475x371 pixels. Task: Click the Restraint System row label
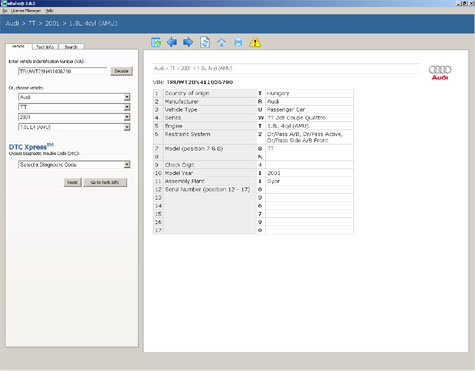pyautogui.click(x=187, y=134)
